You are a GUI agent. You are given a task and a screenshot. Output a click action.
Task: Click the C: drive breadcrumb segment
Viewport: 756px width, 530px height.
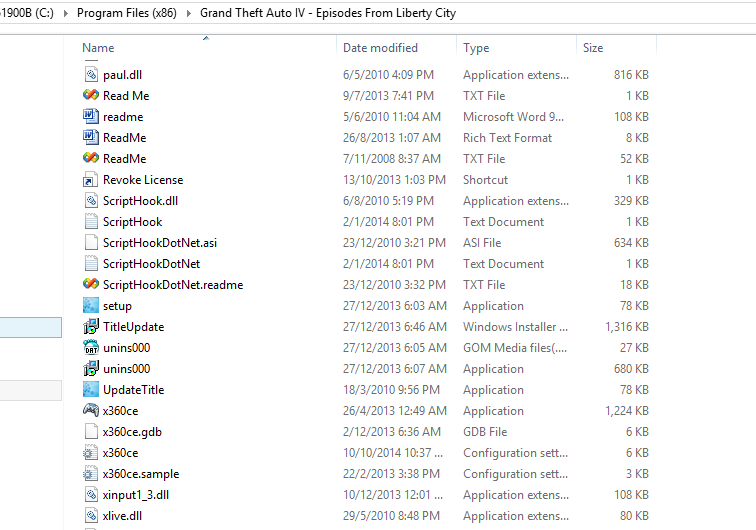[27, 13]
